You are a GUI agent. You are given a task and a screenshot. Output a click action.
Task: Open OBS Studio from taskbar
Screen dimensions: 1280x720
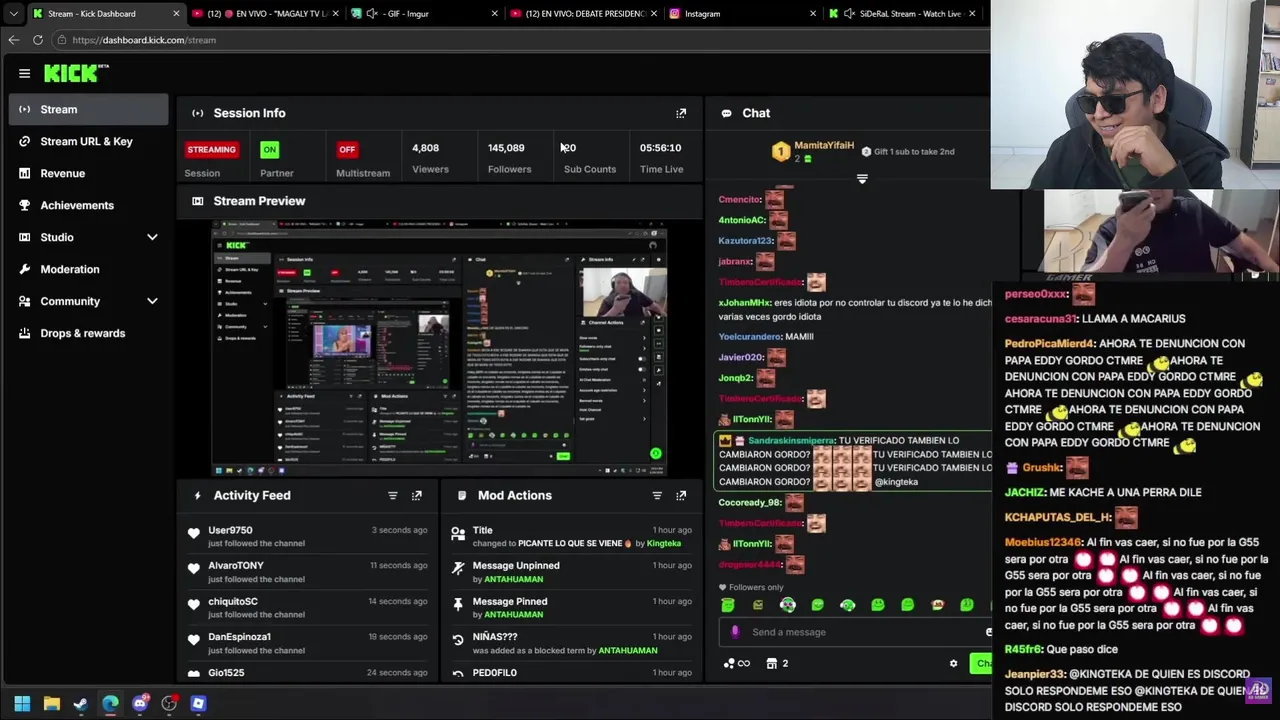[x=169, y=704]
